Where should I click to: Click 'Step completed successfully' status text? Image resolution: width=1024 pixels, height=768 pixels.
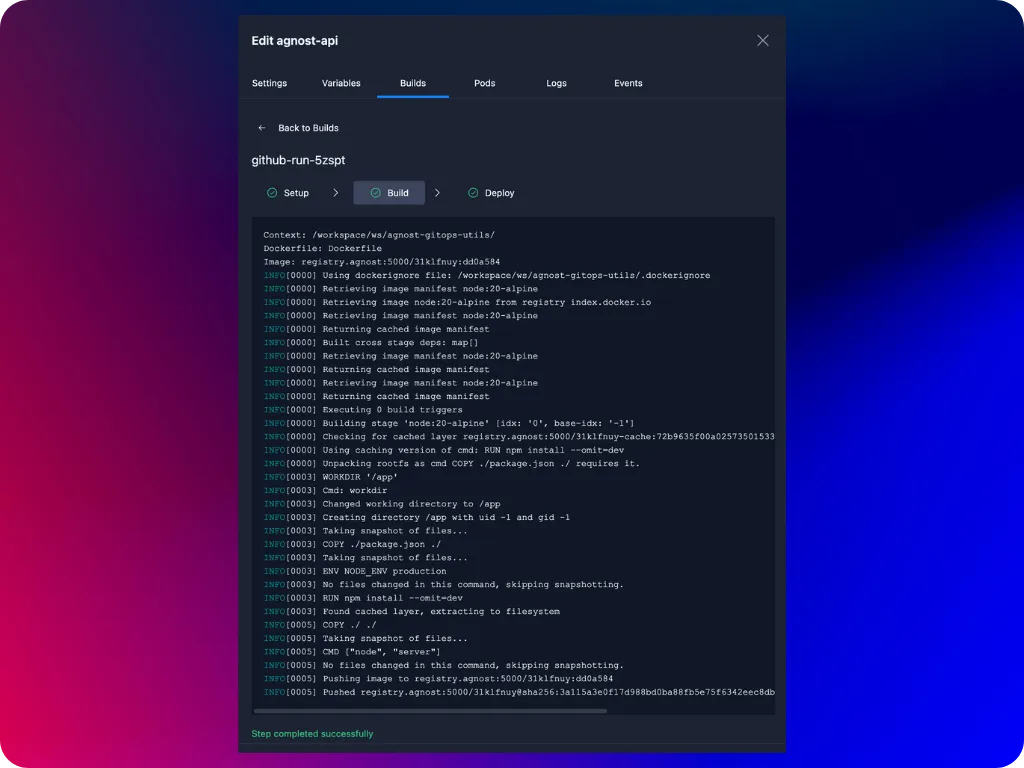click(x=312, y=733)
